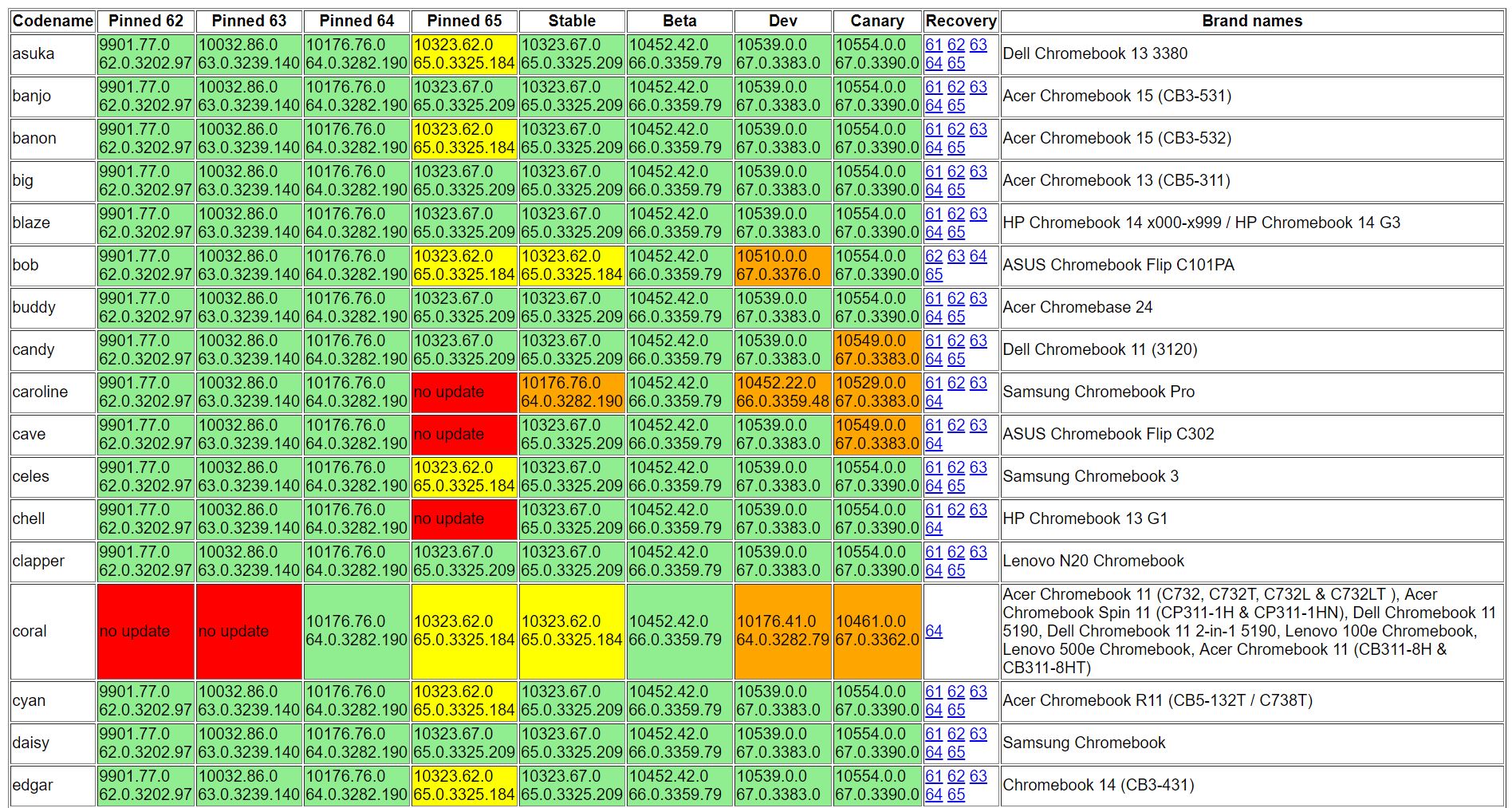This screenshot has height=808, width=1512.
Task: Open recovery link 65 in banjo row
Action: point(955,105)
